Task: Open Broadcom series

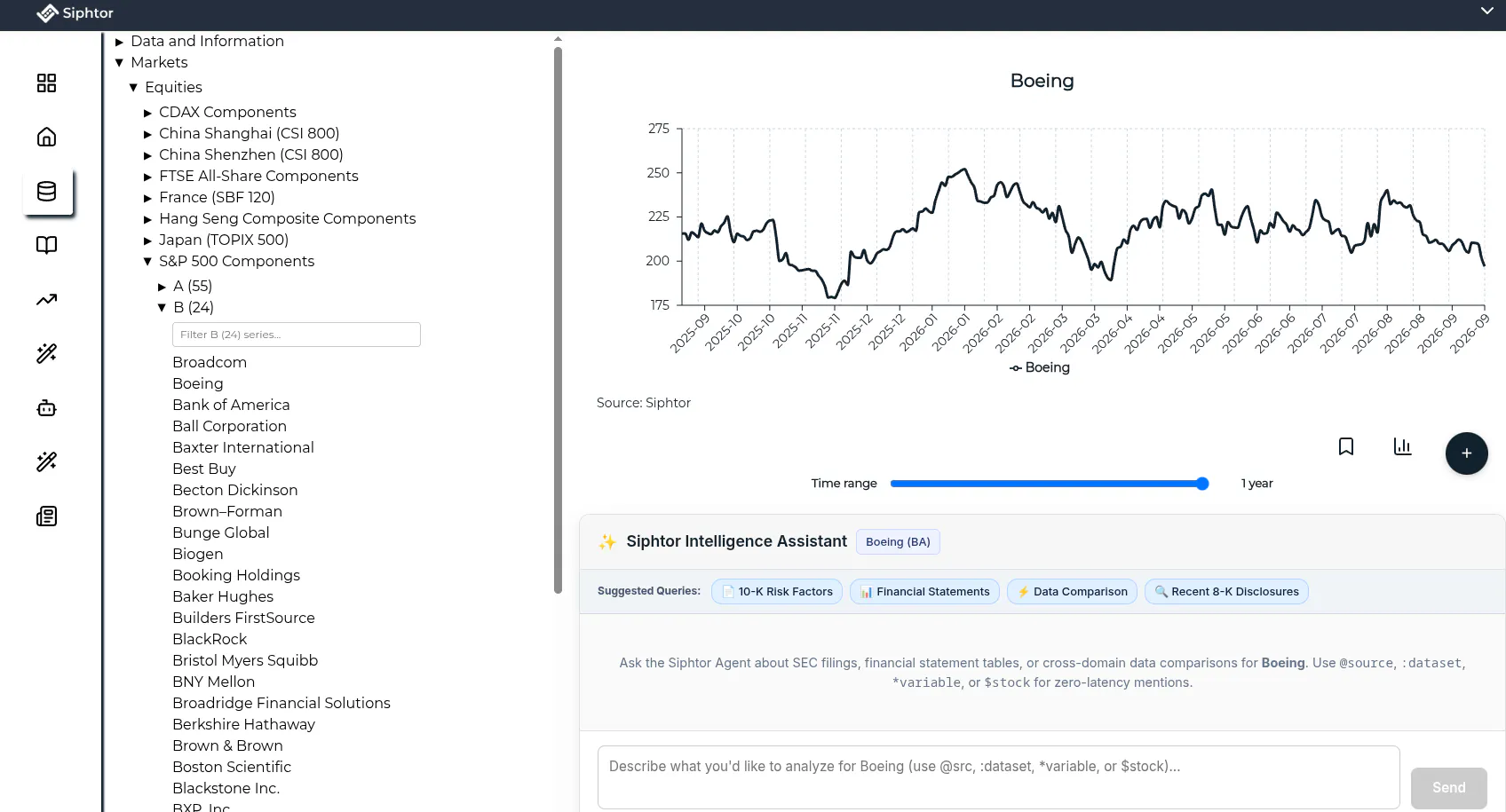Action: [210, 362]
